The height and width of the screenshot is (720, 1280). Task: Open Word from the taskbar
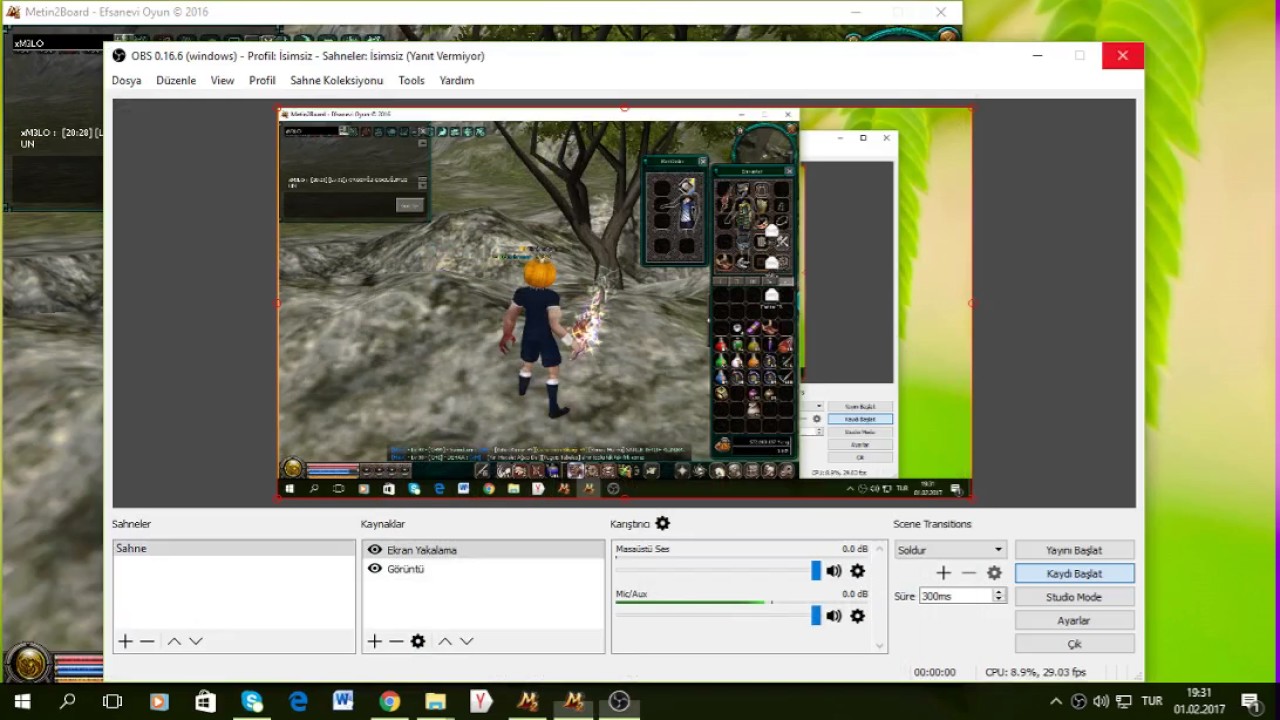tap(343, 702)
